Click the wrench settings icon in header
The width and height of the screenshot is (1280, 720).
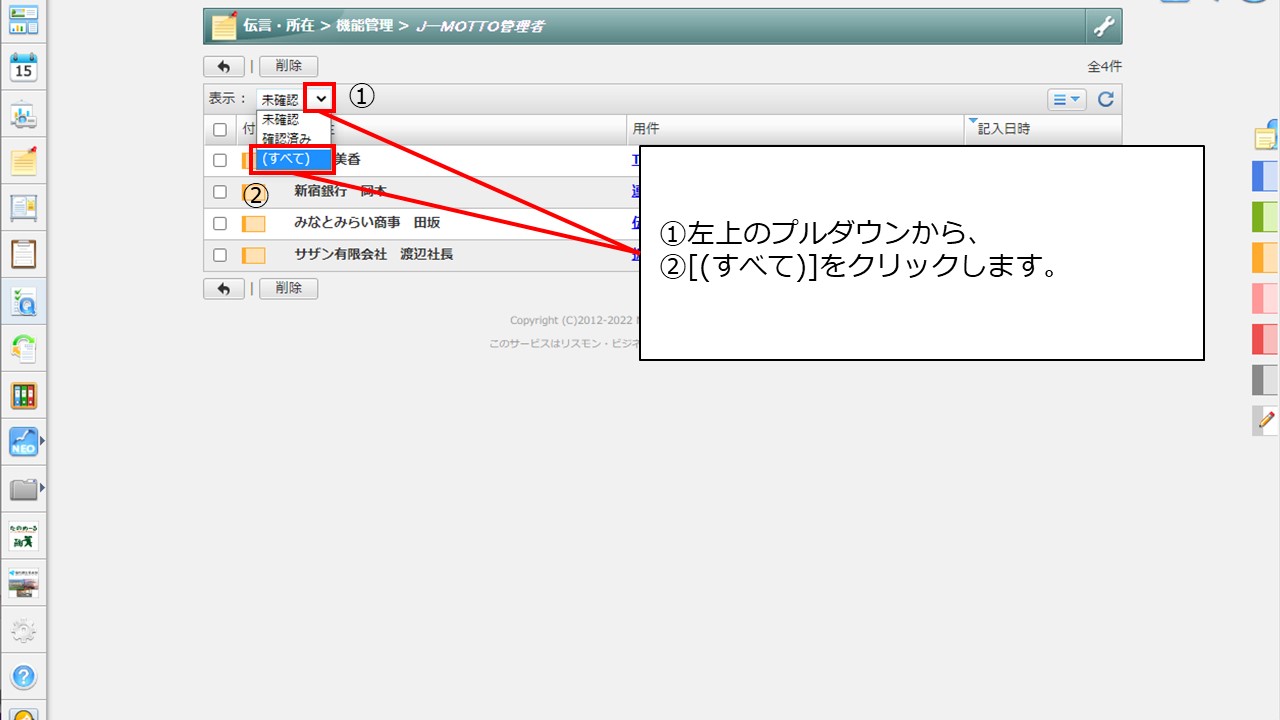click(x=1103, y=27)
